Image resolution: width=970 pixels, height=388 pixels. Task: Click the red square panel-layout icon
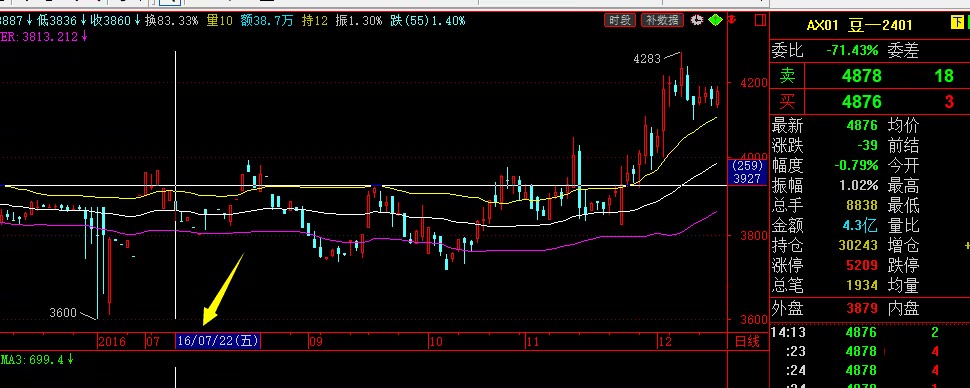tap(760, 20)
